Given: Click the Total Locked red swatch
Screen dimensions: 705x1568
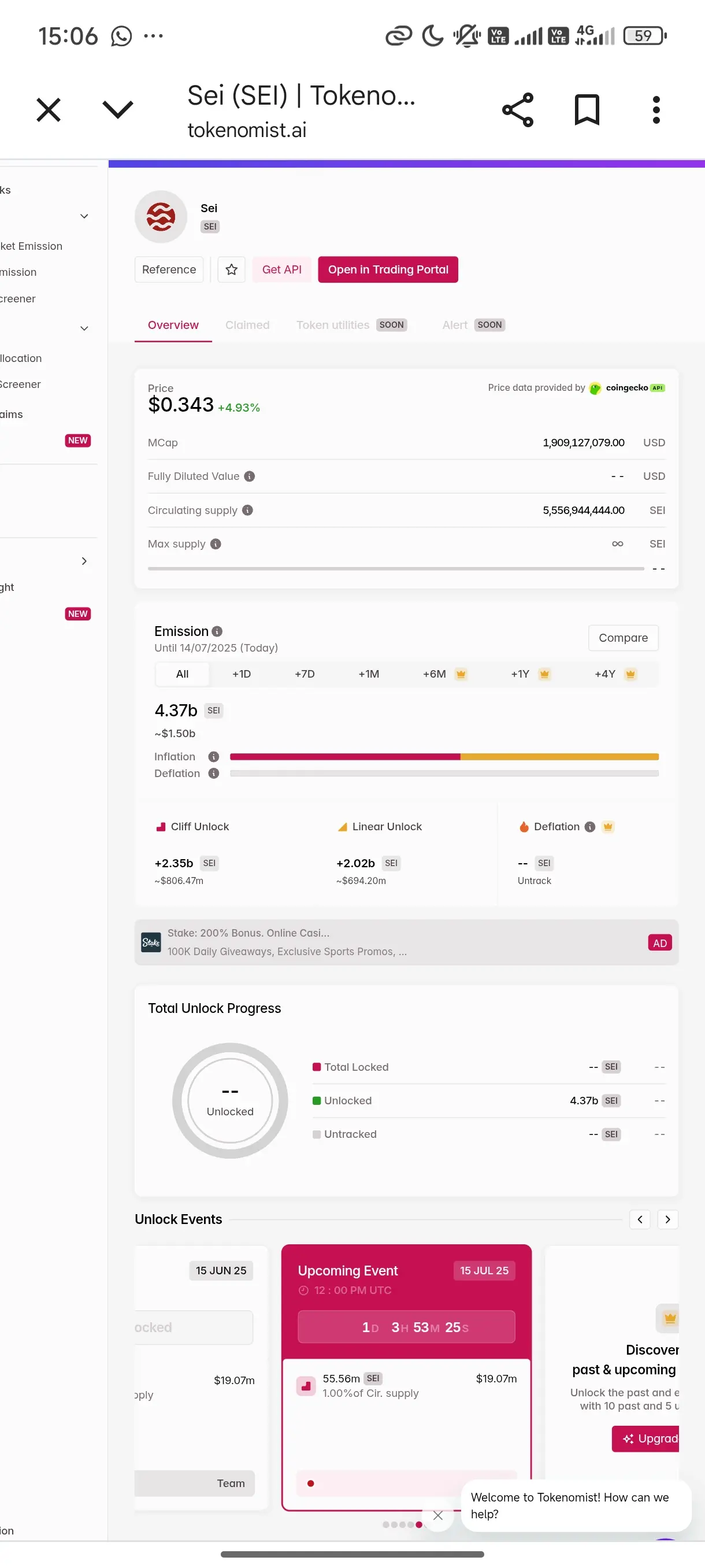Looking at the screenshot, I should [x=316, y=1067].
